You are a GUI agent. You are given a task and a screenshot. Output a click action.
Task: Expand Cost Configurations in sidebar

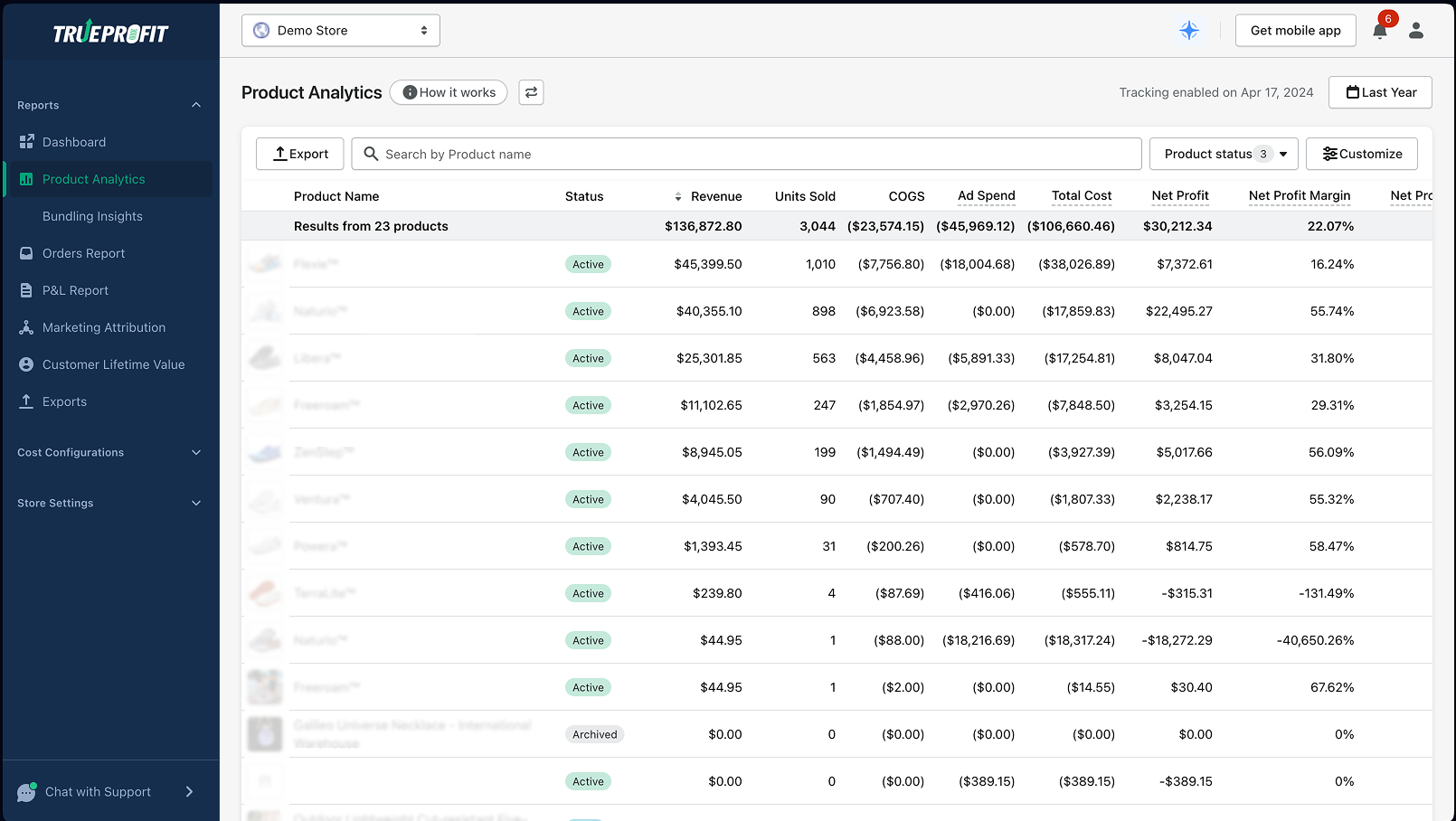pyautogui.click(x=196, y=452)
